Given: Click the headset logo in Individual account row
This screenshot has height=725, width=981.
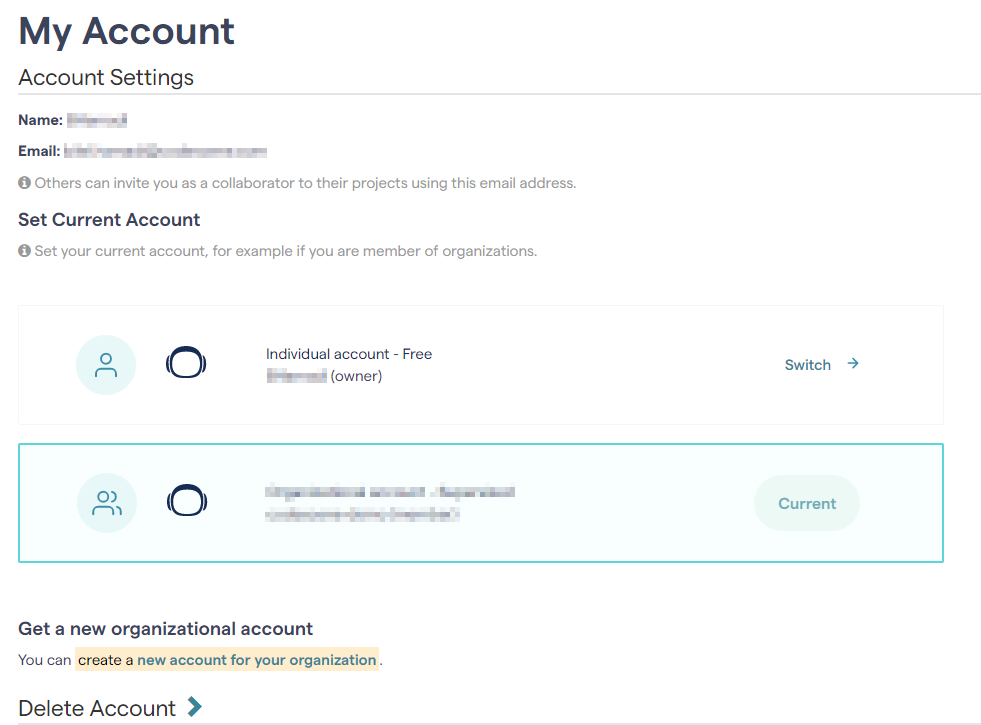Looking at the screenshot, I should point(186,362).
